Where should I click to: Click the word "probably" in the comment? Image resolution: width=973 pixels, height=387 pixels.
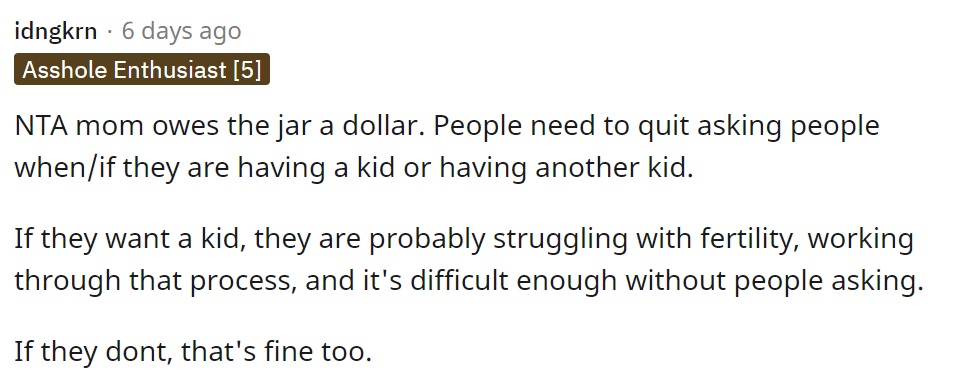pyautogui.click(x=427, y=239)
